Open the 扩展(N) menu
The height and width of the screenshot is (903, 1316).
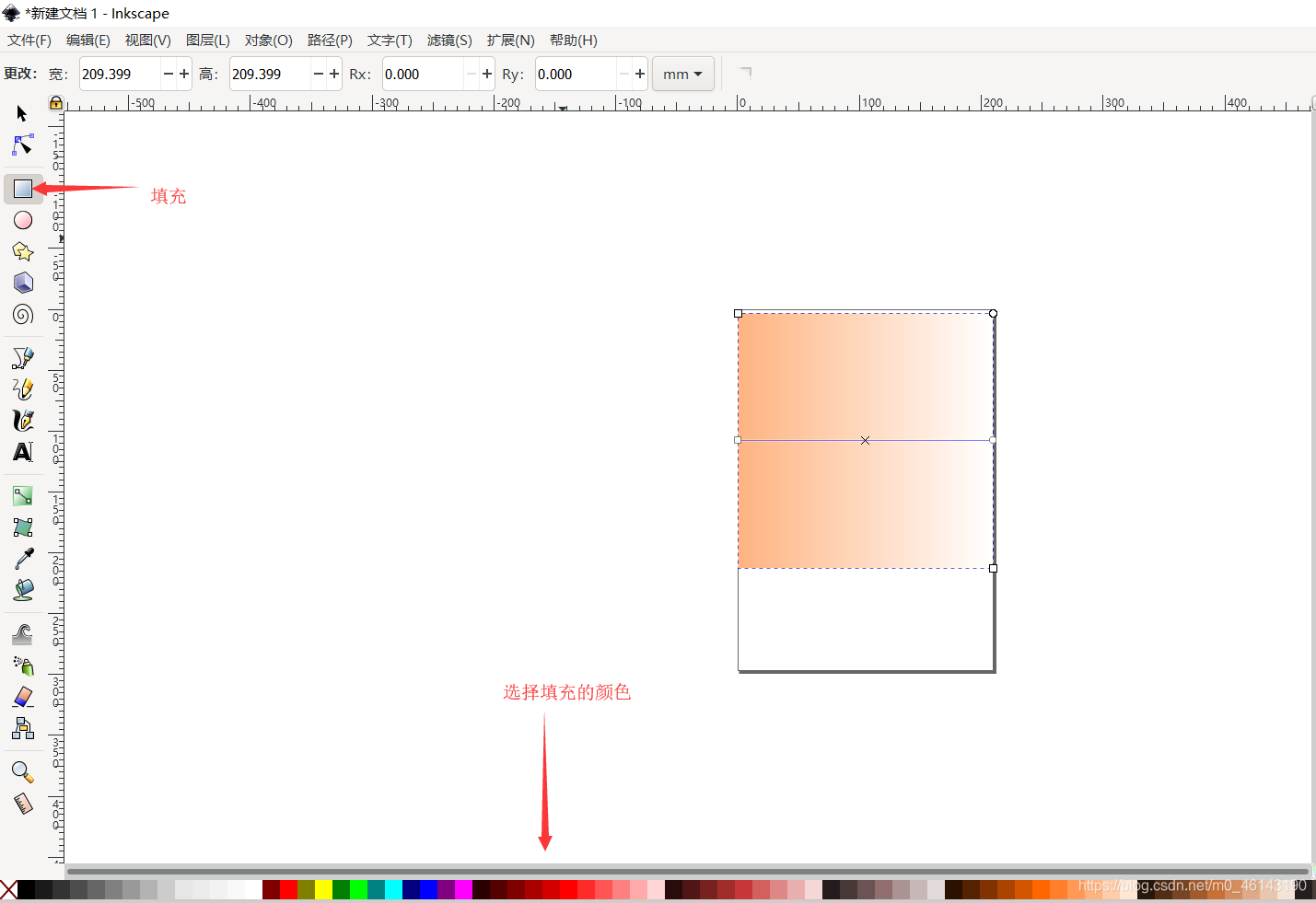coord(511,40)
